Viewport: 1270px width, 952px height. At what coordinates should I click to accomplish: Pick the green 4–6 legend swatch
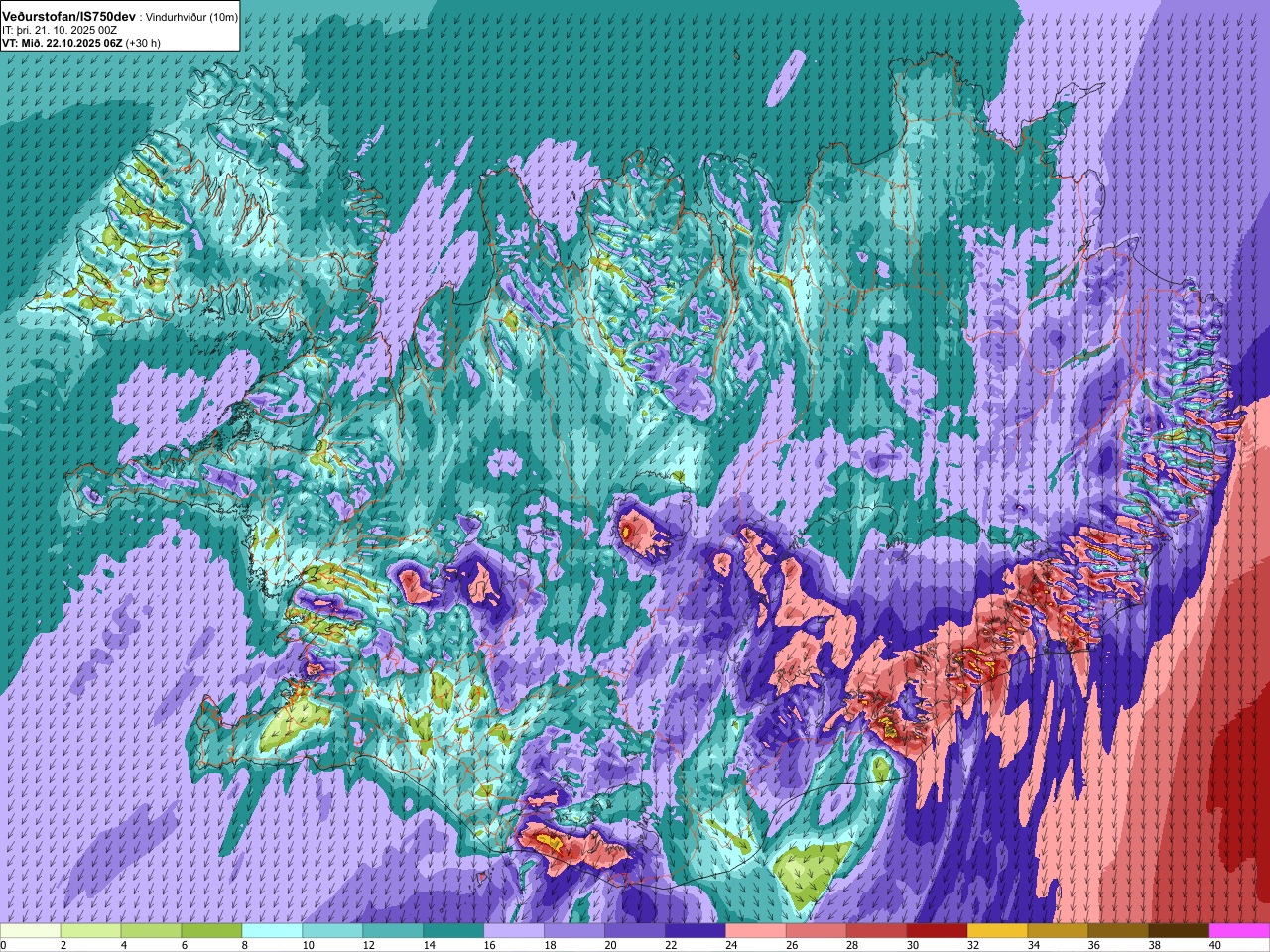[151, 931]
